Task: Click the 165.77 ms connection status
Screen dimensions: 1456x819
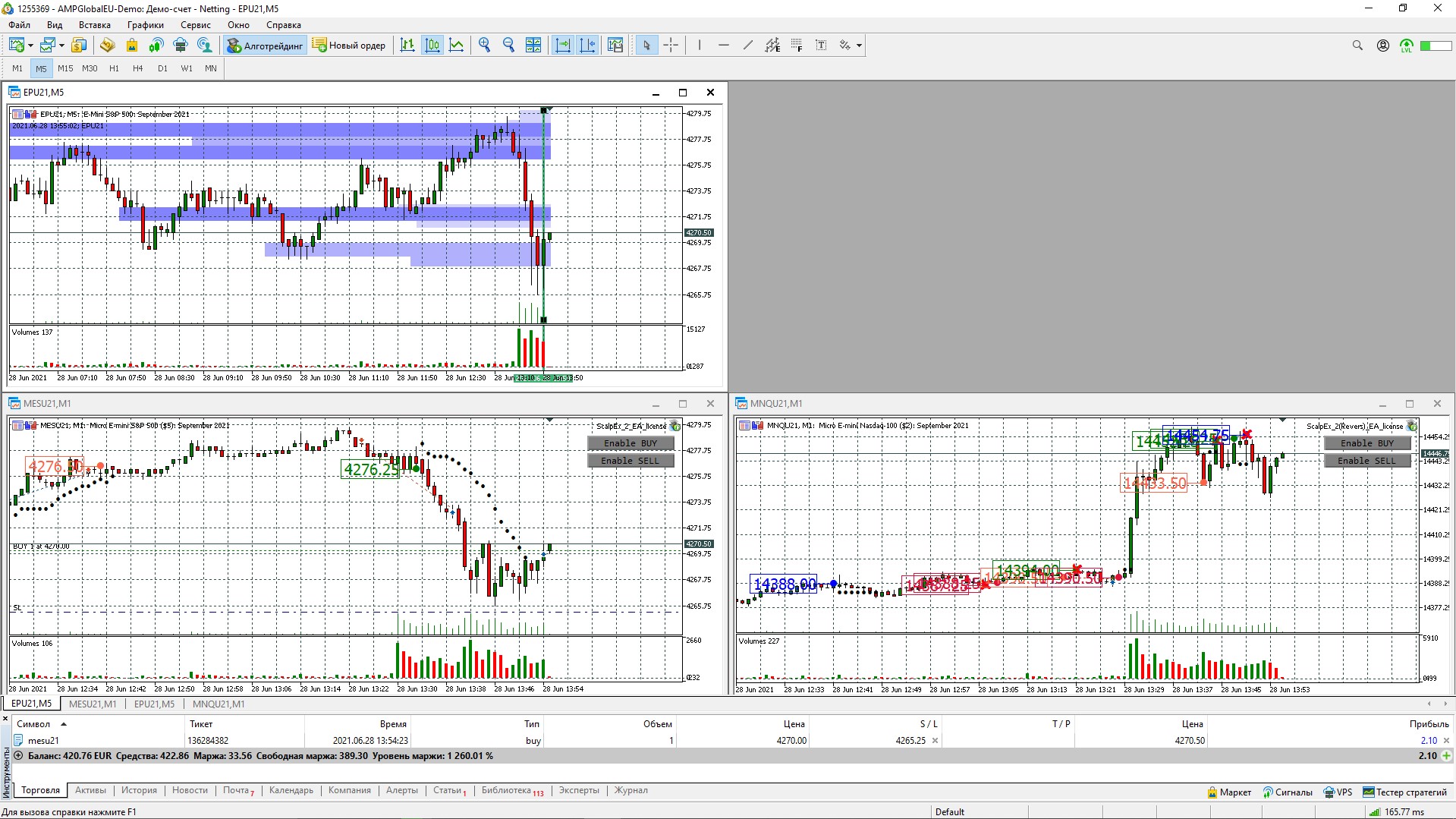Action: point(1397,812)
